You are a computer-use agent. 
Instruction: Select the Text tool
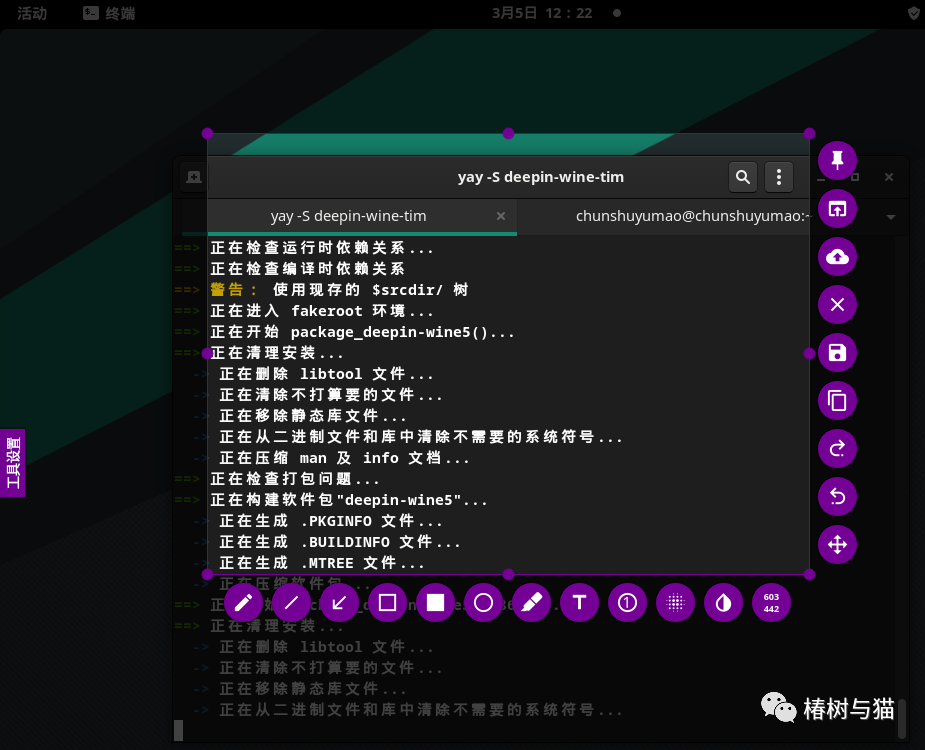(x=579, y=602)
